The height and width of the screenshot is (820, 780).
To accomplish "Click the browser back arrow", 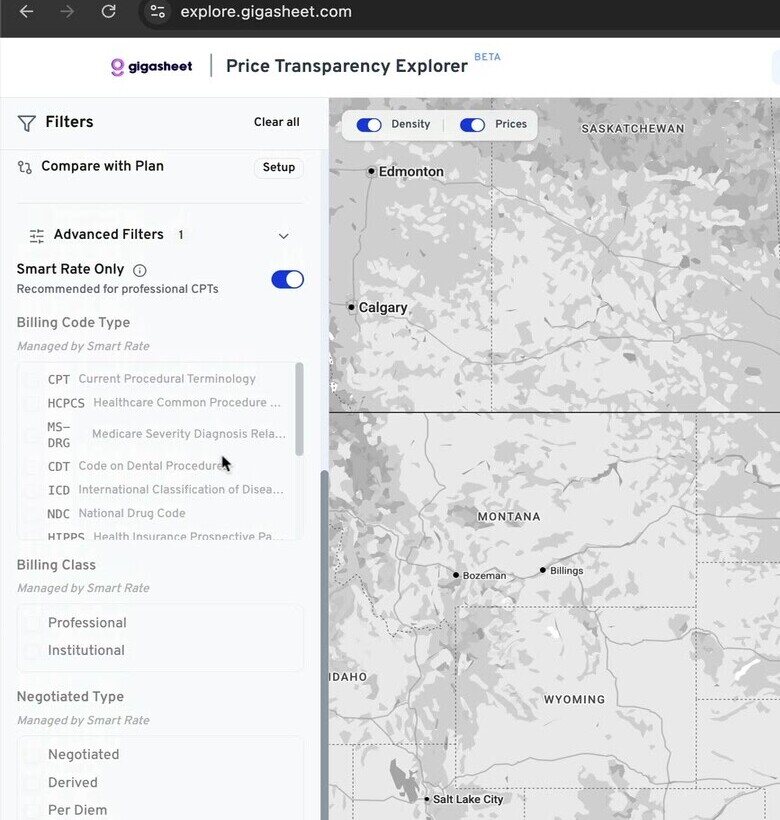I will pos(26,12).
